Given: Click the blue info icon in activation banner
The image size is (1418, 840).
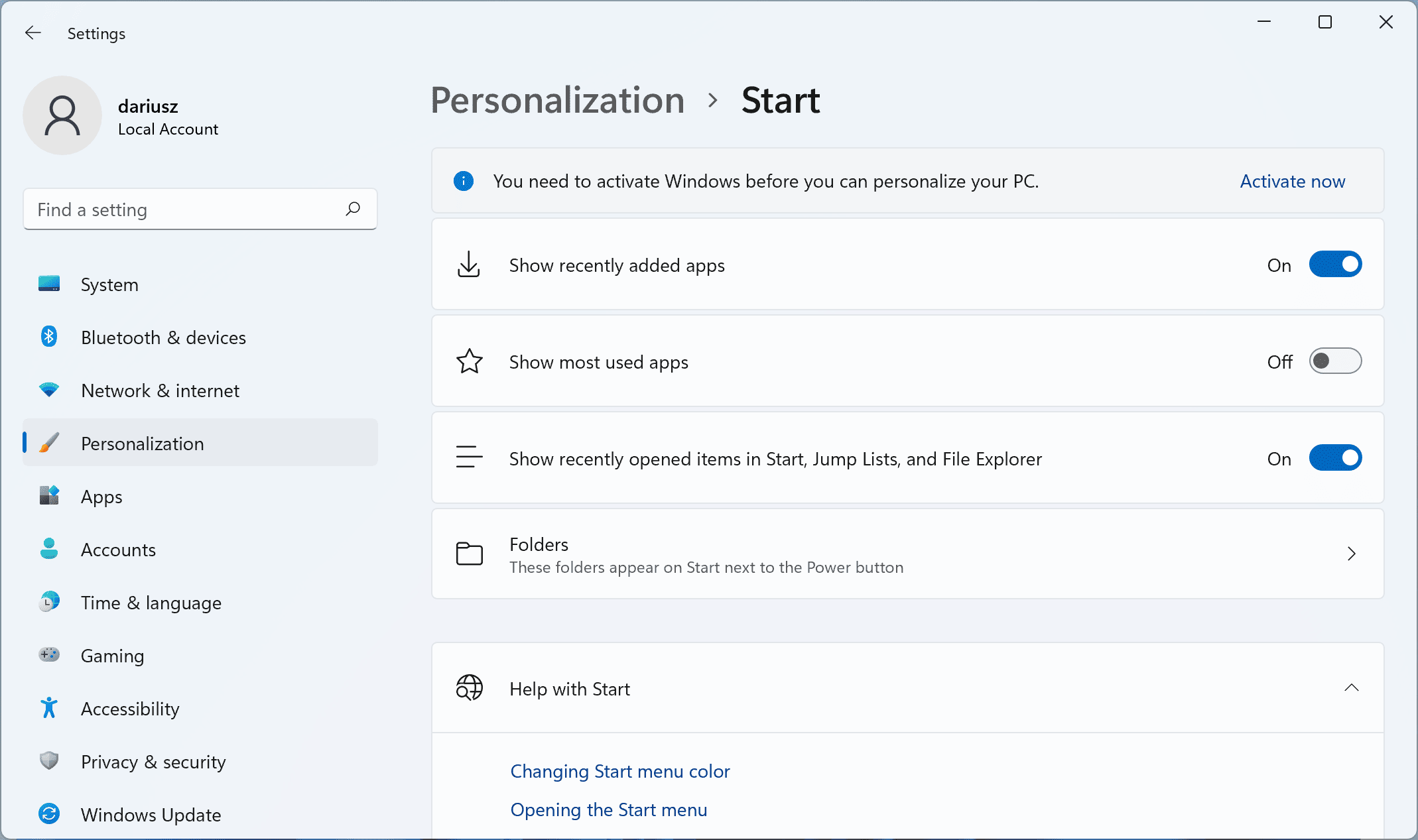Looking at the screenshot, I should [464, 180].
